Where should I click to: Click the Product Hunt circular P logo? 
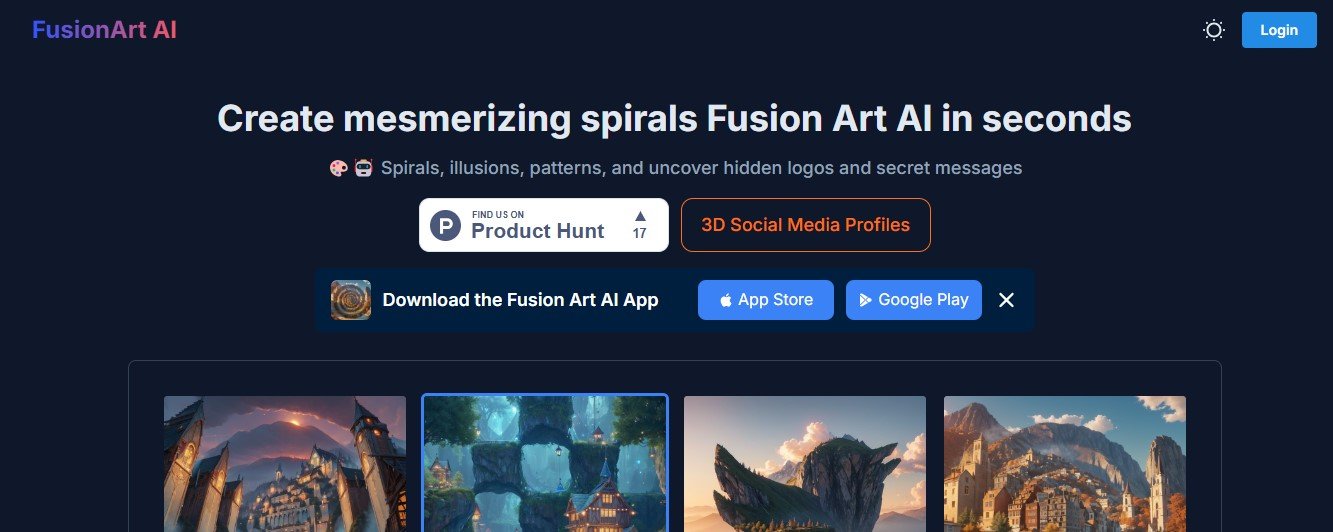(x=446, y=225)
